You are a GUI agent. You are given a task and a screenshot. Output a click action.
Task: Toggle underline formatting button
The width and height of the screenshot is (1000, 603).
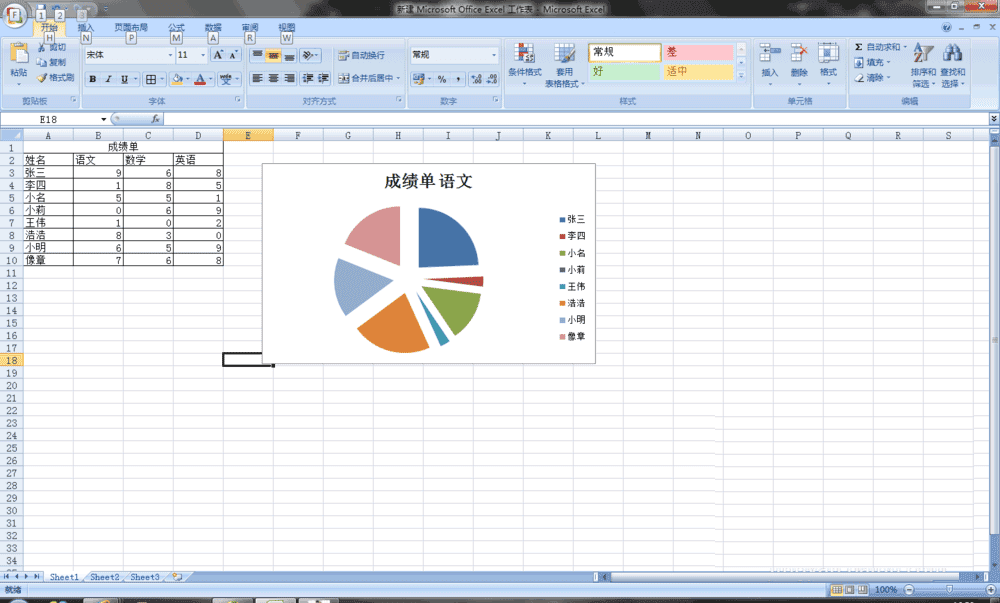[x=124, y=79]
